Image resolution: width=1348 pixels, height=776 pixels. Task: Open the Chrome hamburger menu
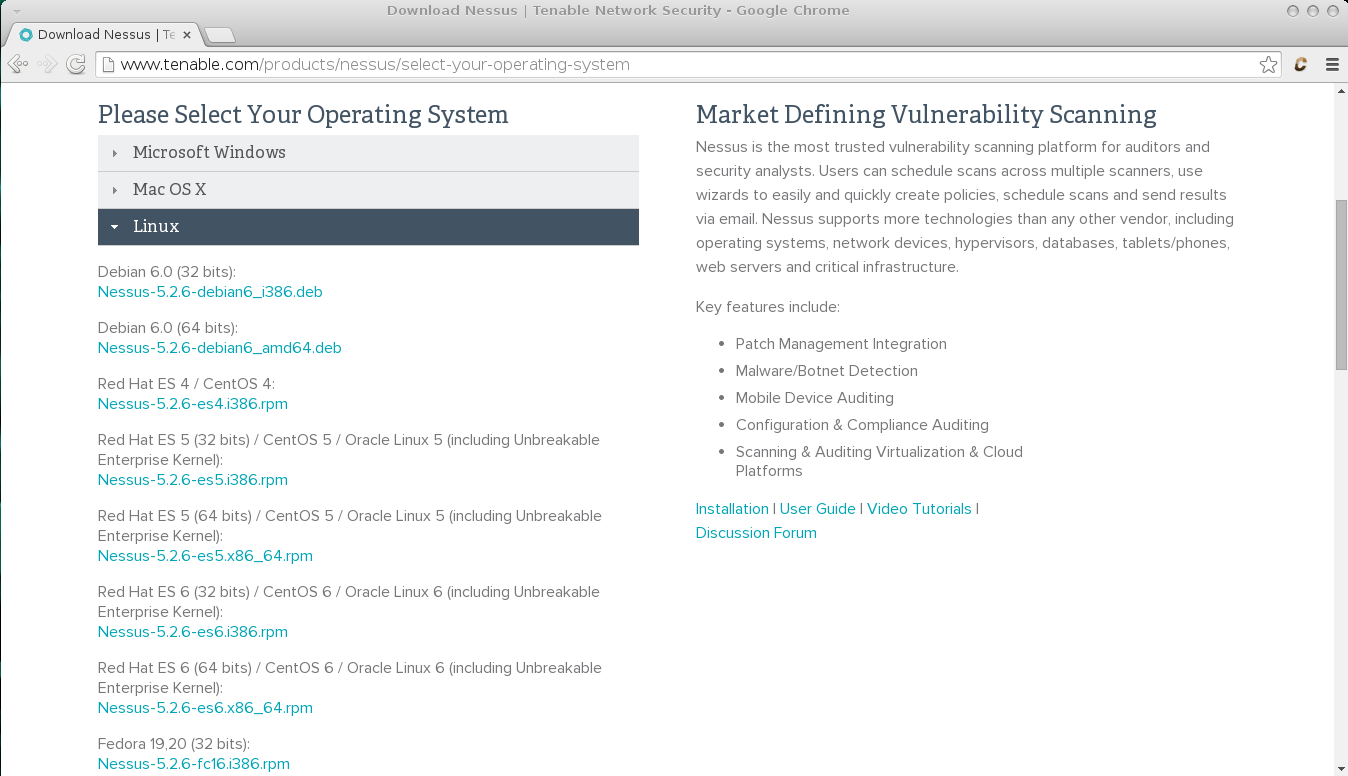[x=1332, y=64]
